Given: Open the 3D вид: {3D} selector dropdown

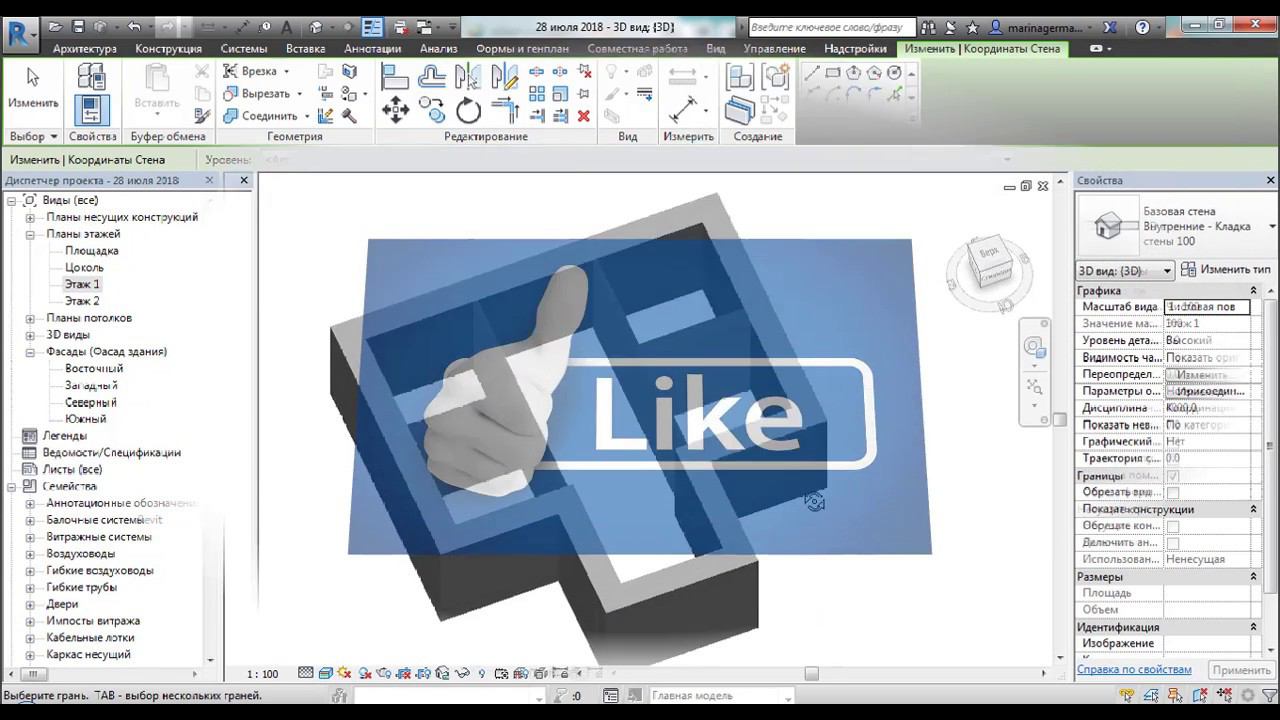Looking at the screenshot, I should tap(1125, 271).
